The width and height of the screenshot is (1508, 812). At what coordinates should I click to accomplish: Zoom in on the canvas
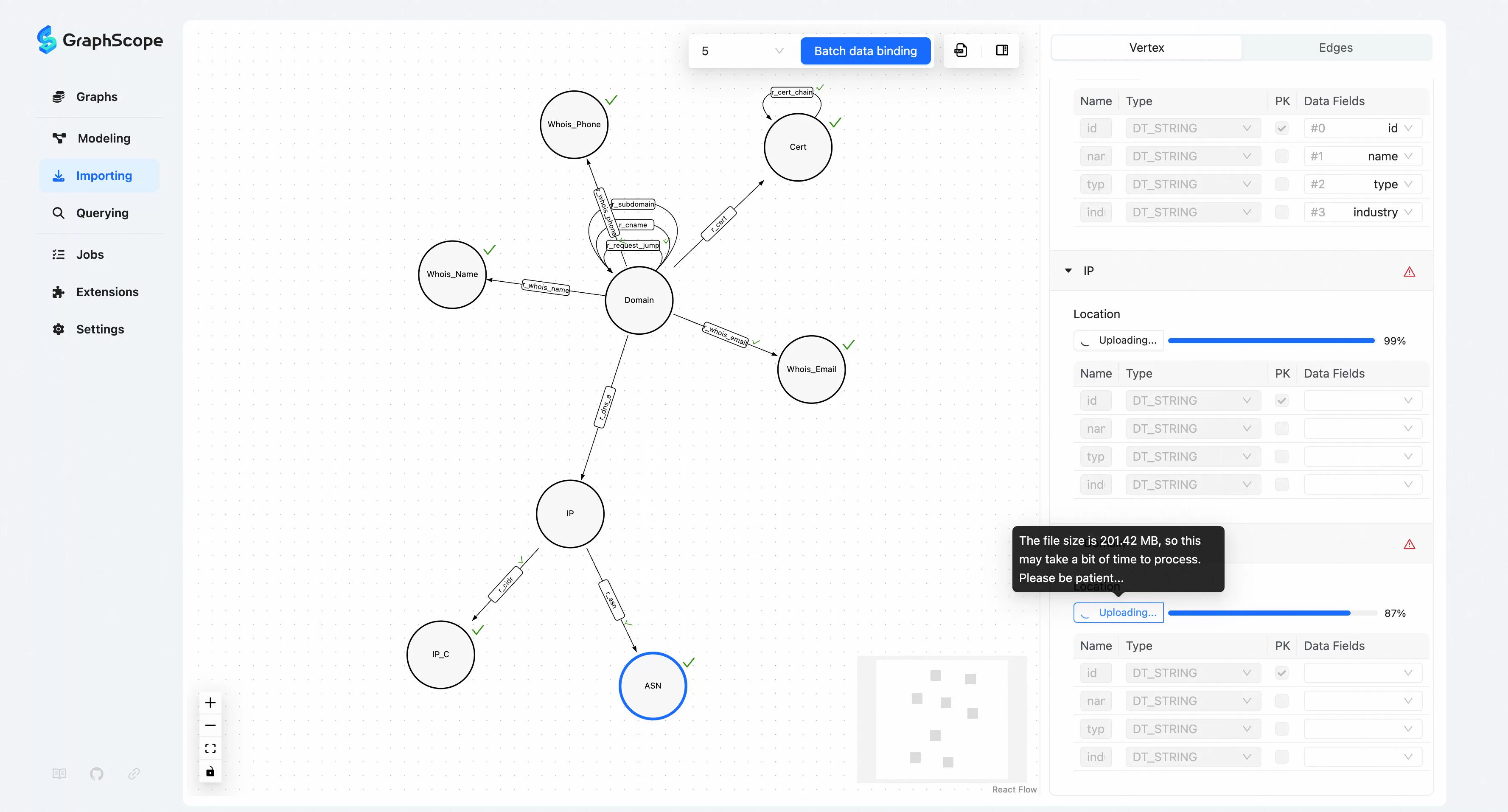click(x=210, y=703)
